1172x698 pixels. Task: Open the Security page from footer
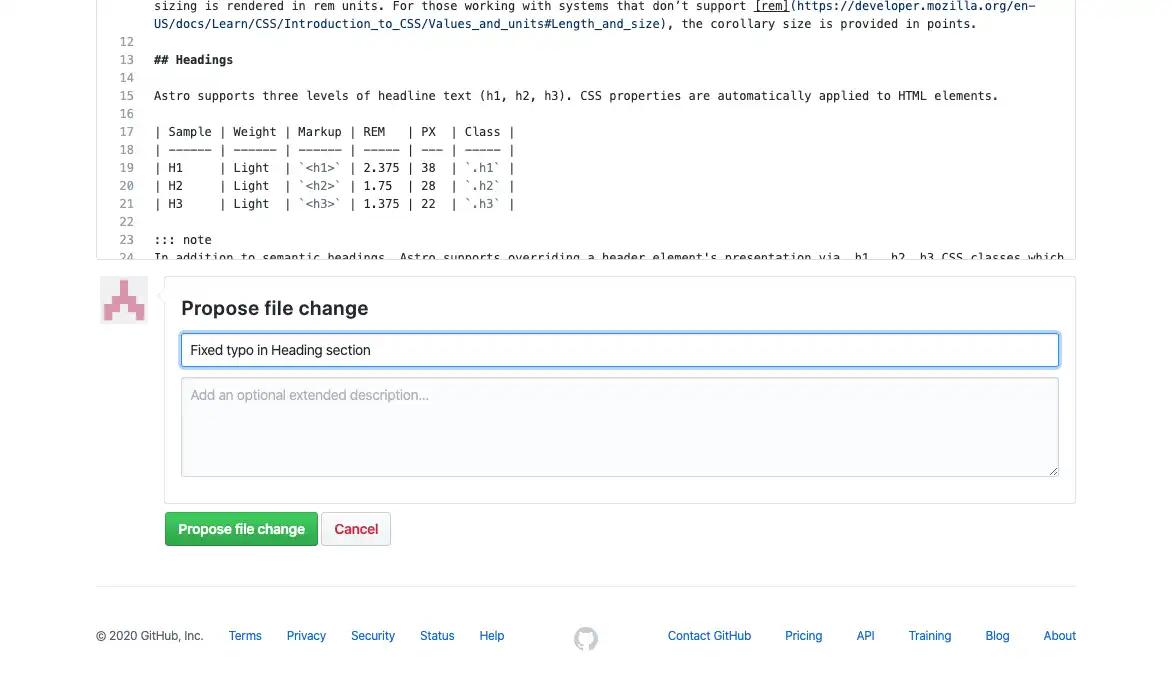pos(372,635)
